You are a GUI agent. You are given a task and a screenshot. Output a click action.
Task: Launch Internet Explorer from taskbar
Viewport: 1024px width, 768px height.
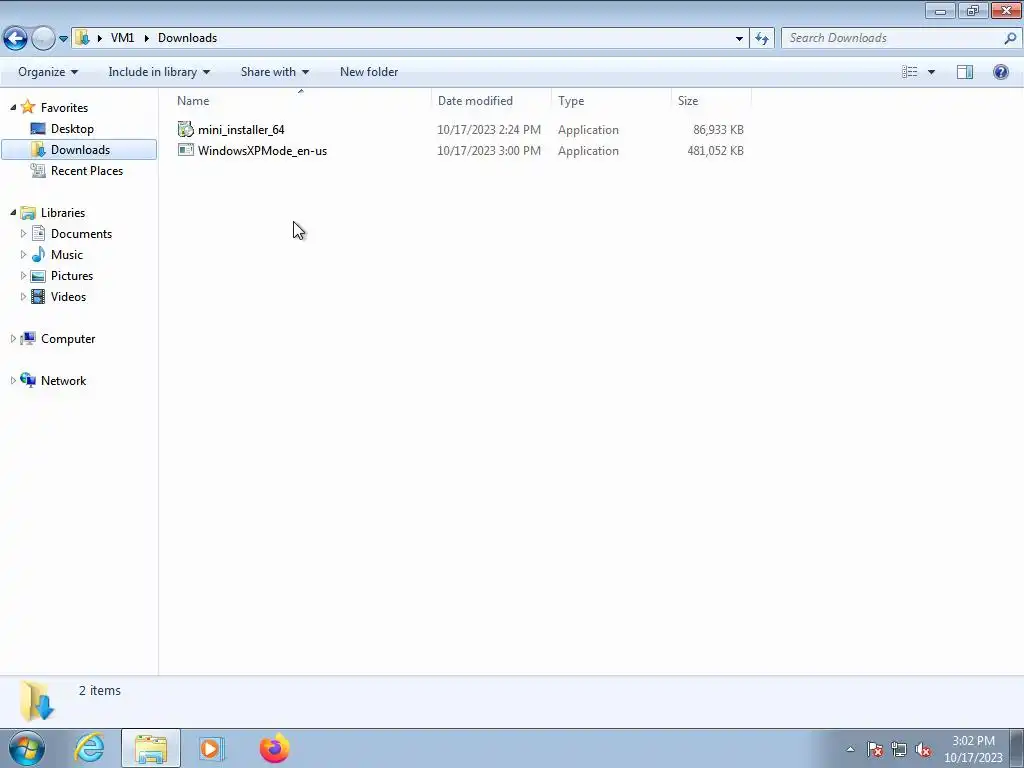(89, 748)
